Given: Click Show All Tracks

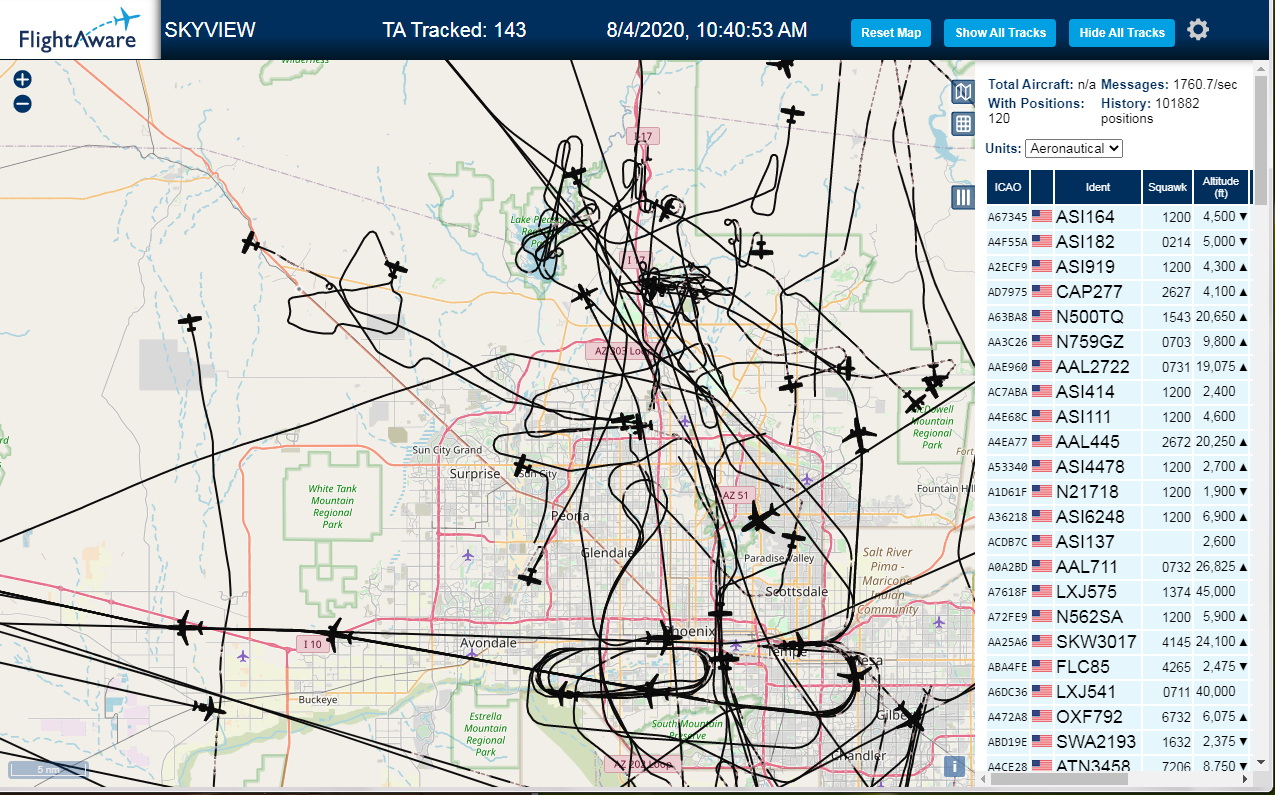Looking at the screenshot, I should tap(1000, 33).
